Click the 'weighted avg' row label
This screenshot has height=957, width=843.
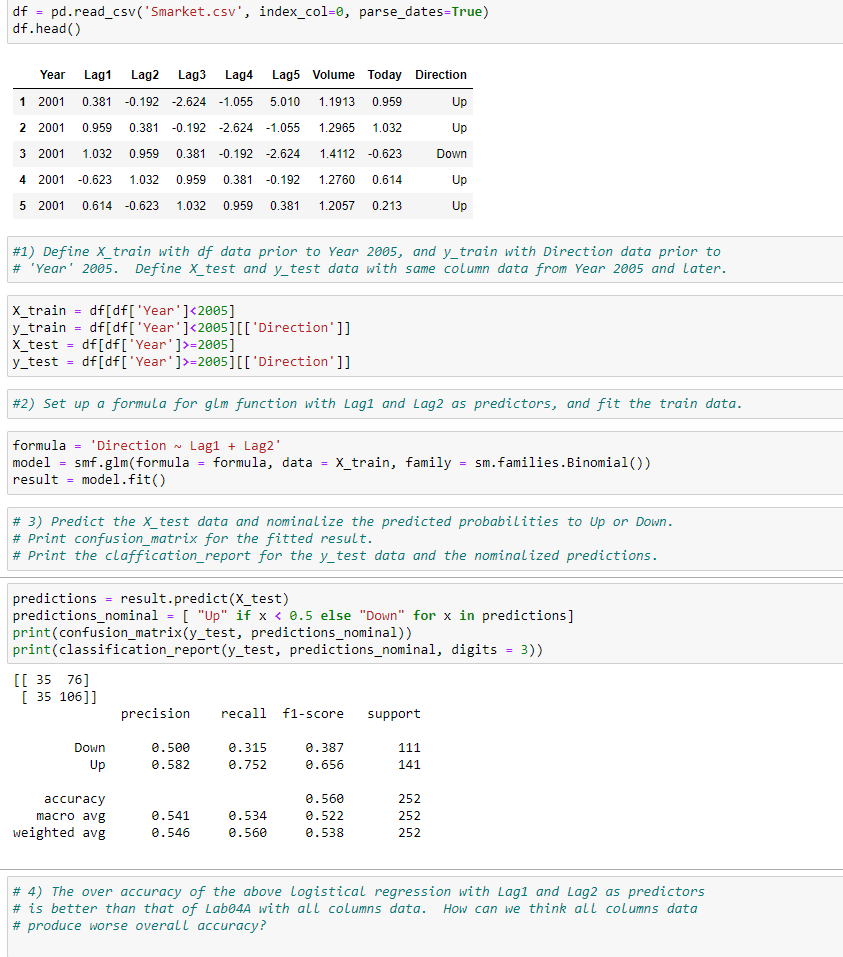pos(59,833)
